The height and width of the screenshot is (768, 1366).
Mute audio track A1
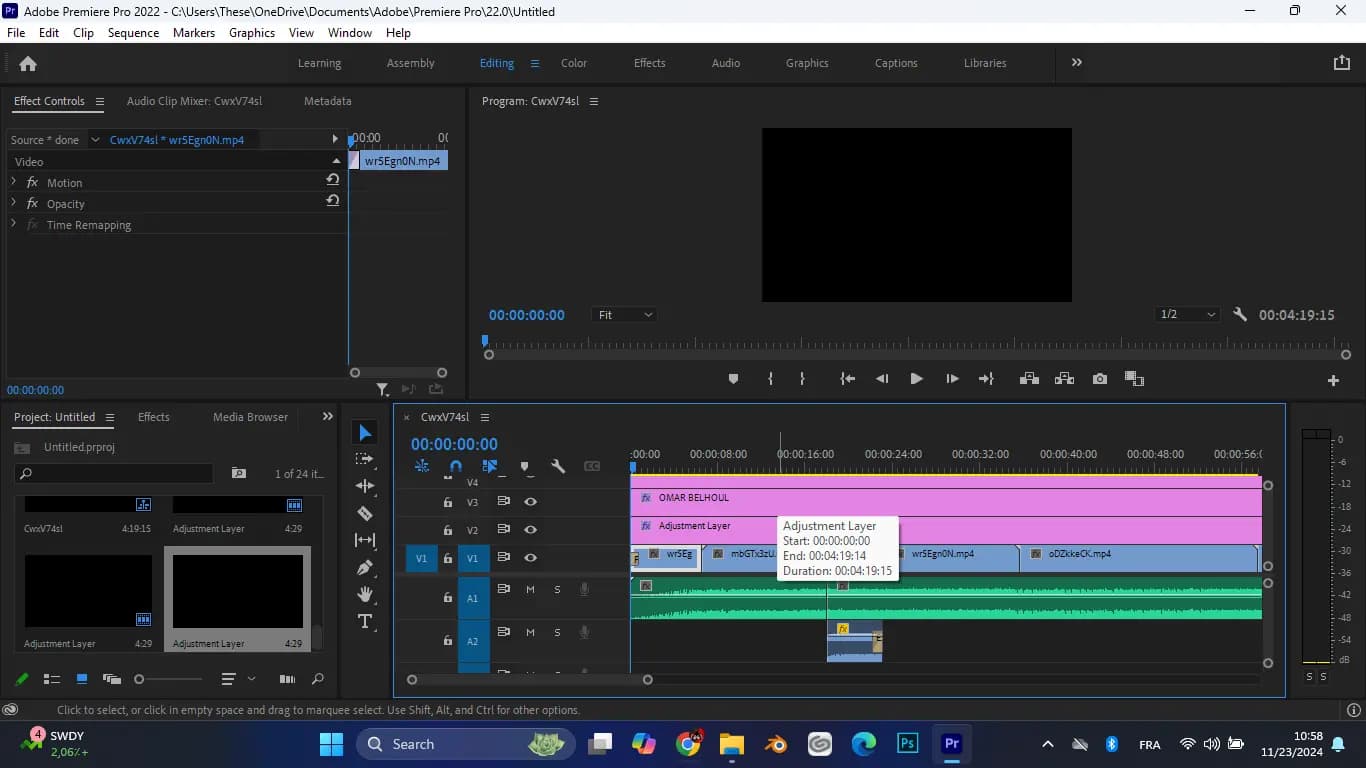[531, 589]
